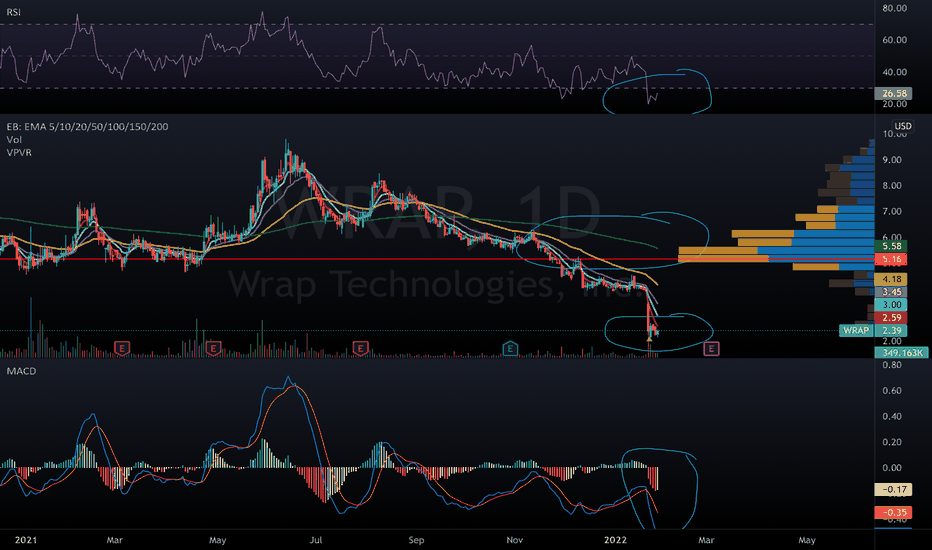Select the VPVR indicator label
Screen dimensions: 932x550
19,153
